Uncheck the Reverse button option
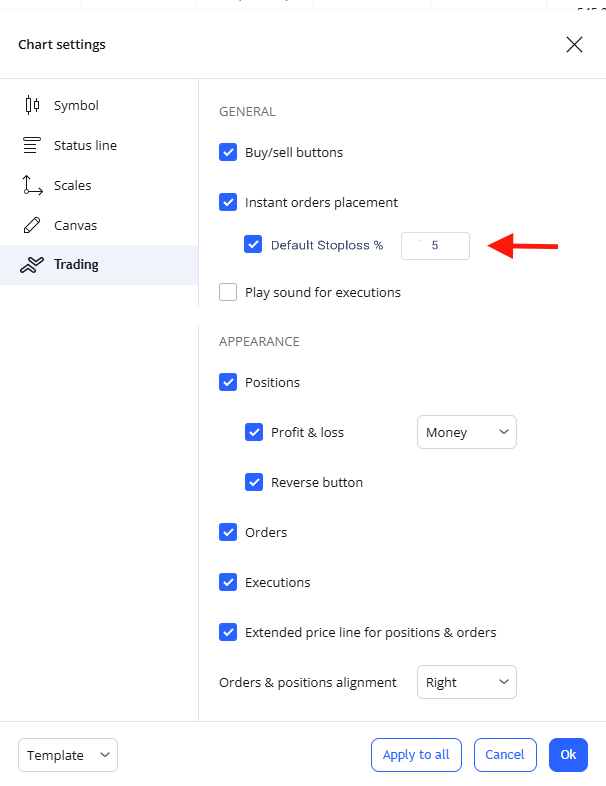This screenshot has height=786, width=606. 254,483
